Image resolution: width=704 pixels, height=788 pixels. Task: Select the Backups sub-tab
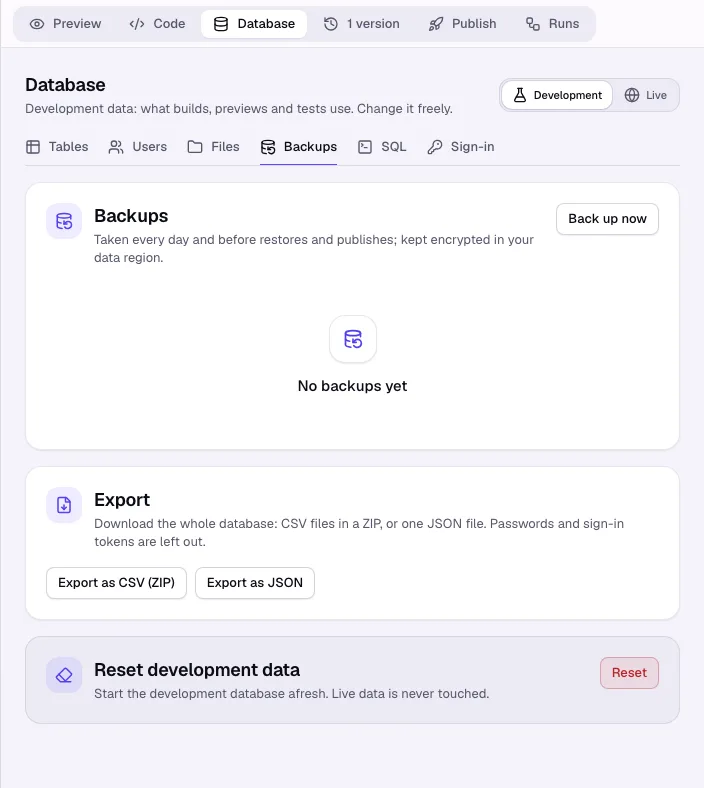tap(298, 147)
